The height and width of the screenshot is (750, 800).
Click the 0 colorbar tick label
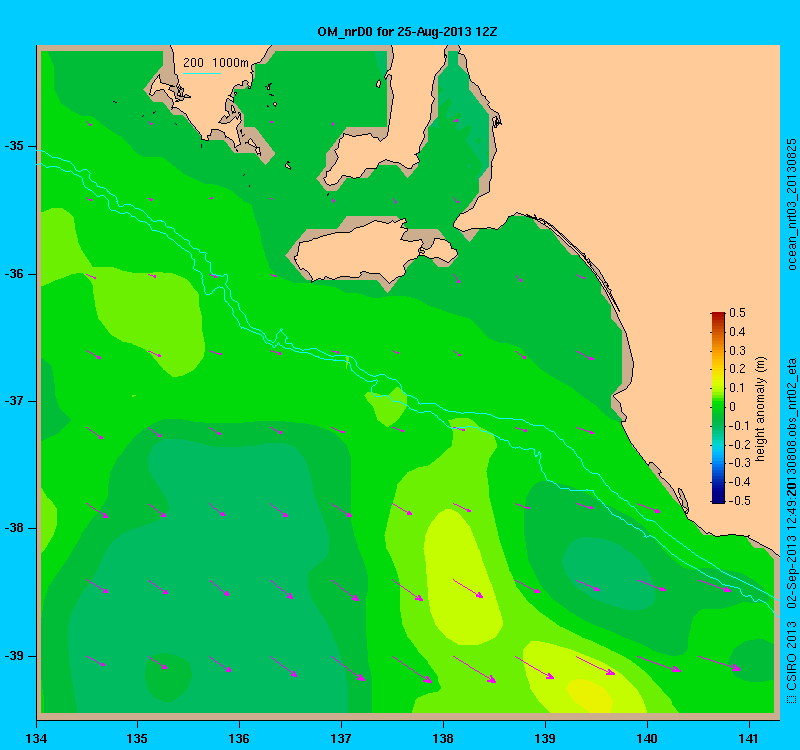733,407
